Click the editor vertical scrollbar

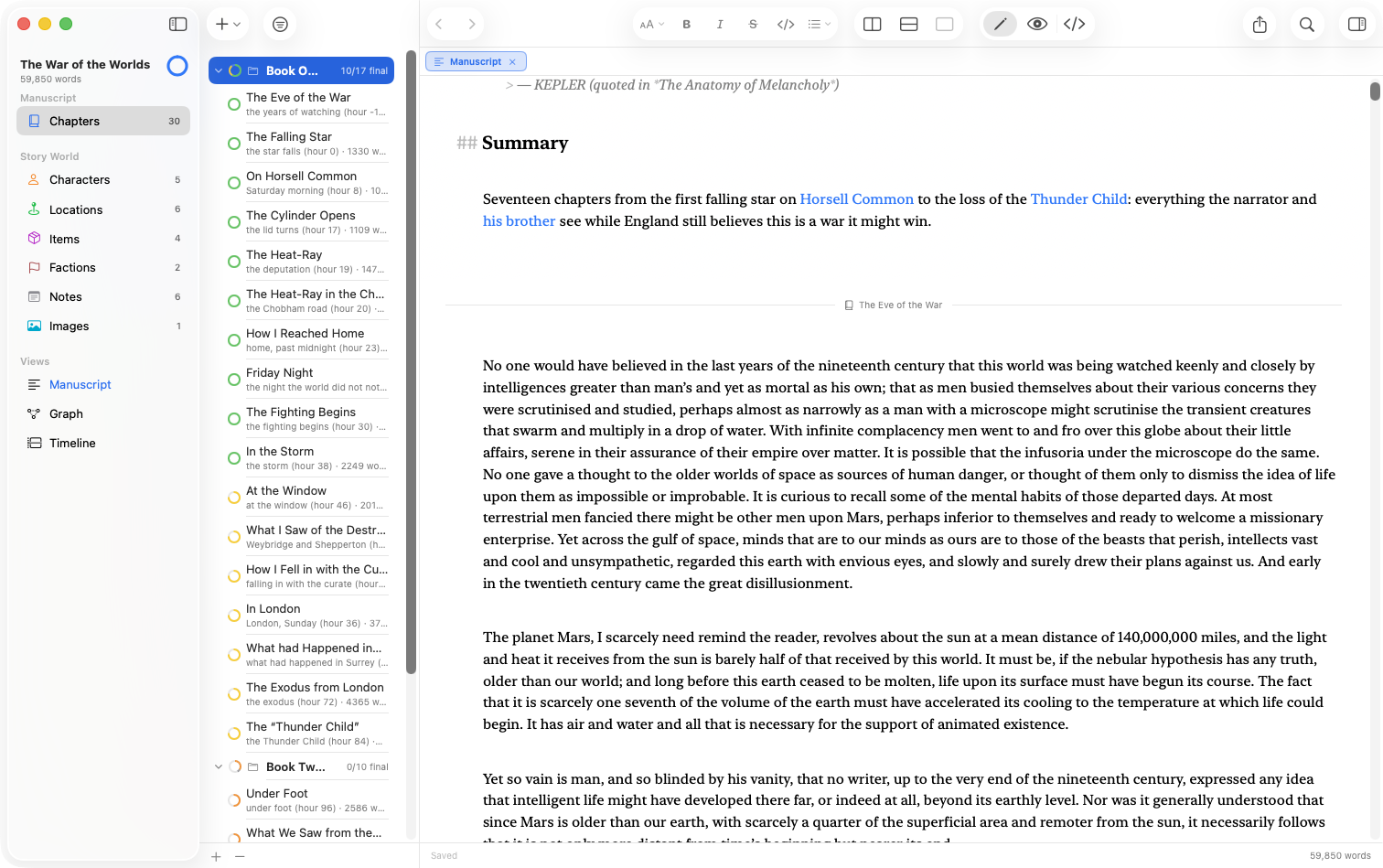pyautogui.click(x=1375, y=91)
